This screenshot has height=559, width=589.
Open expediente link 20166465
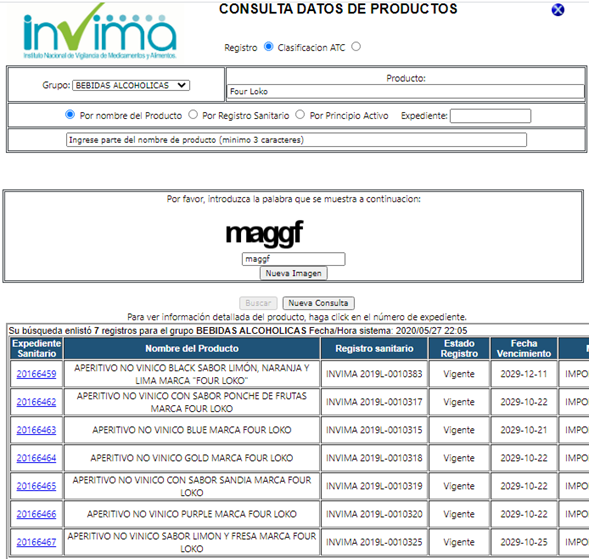(x=36, y=486)
